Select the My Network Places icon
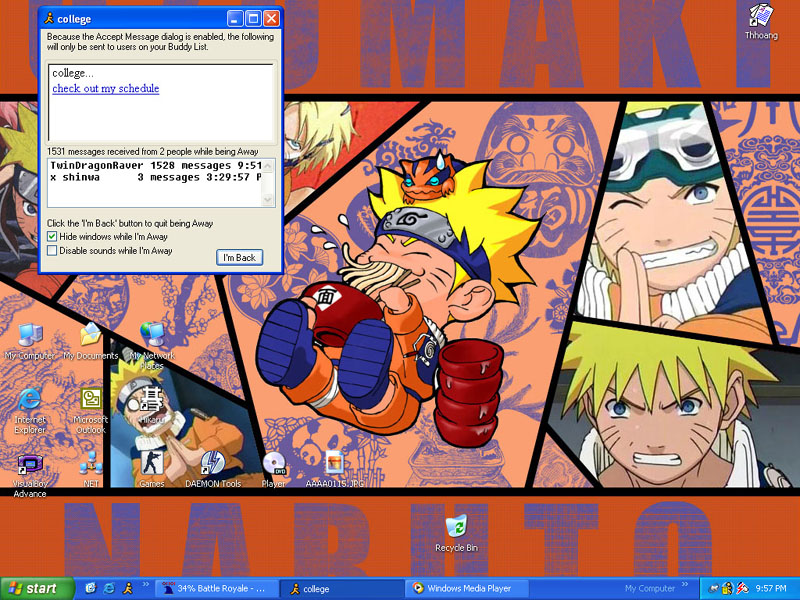Image resolution: width=800 pixels, height=600 pixels. point(152,346)
